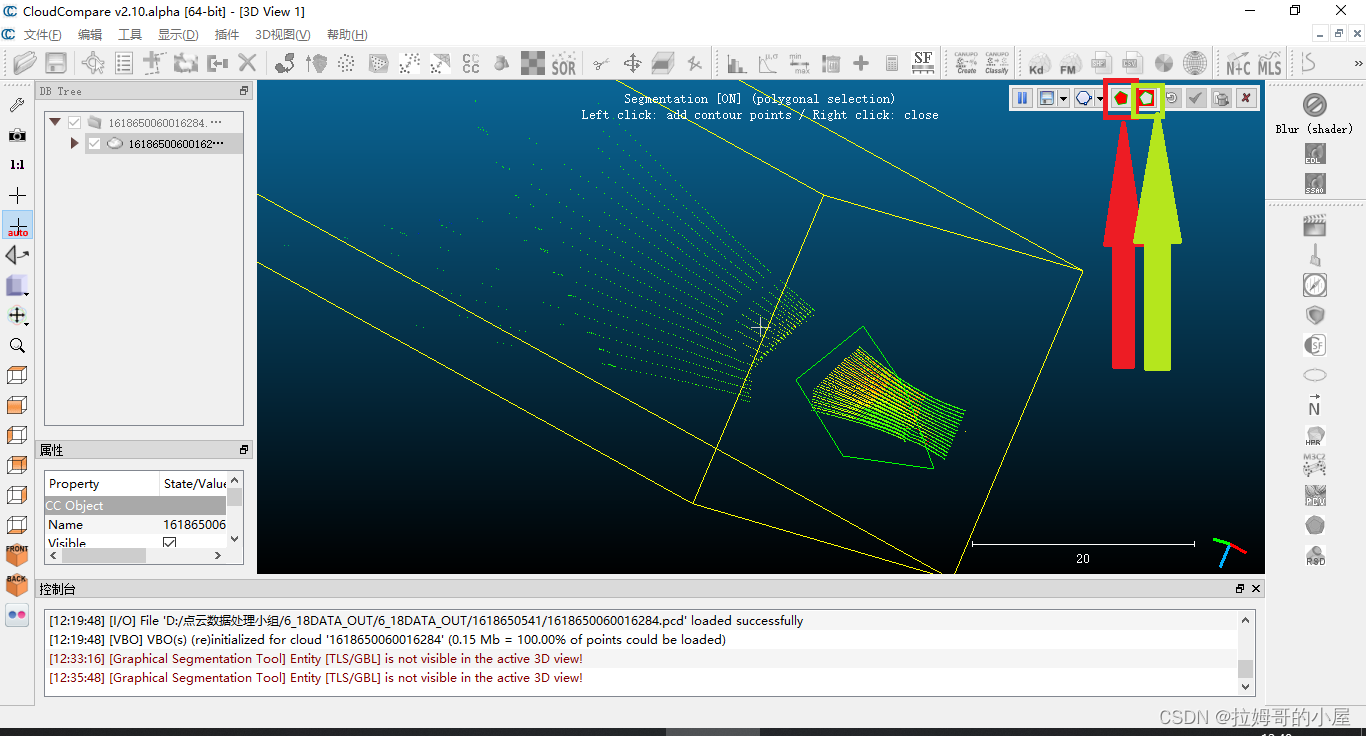Click the Save floppy disk icon
Screen dimensions: 1366x736
(x=56, y=63)
